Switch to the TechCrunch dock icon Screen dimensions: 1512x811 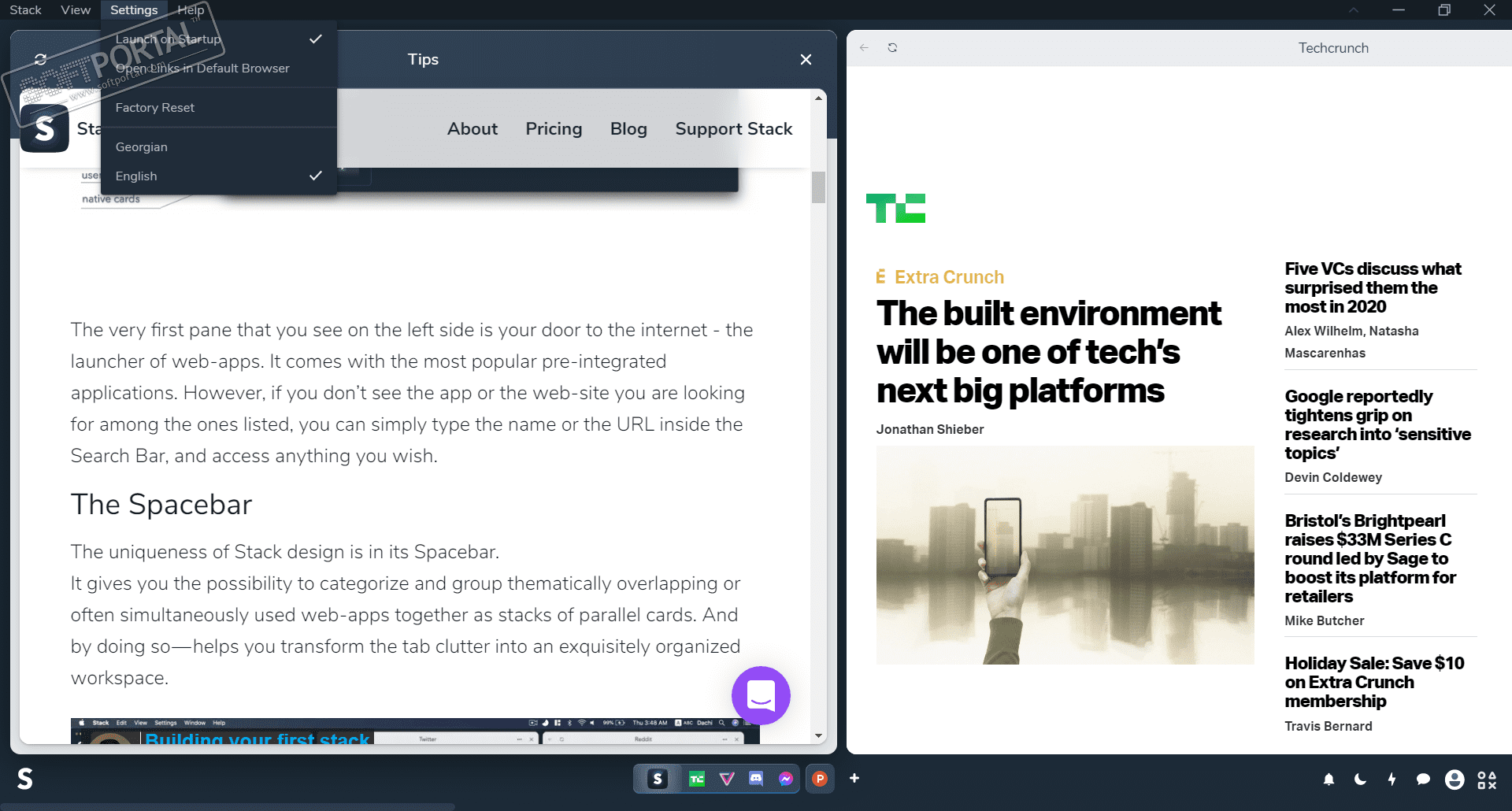coord(697,779)
